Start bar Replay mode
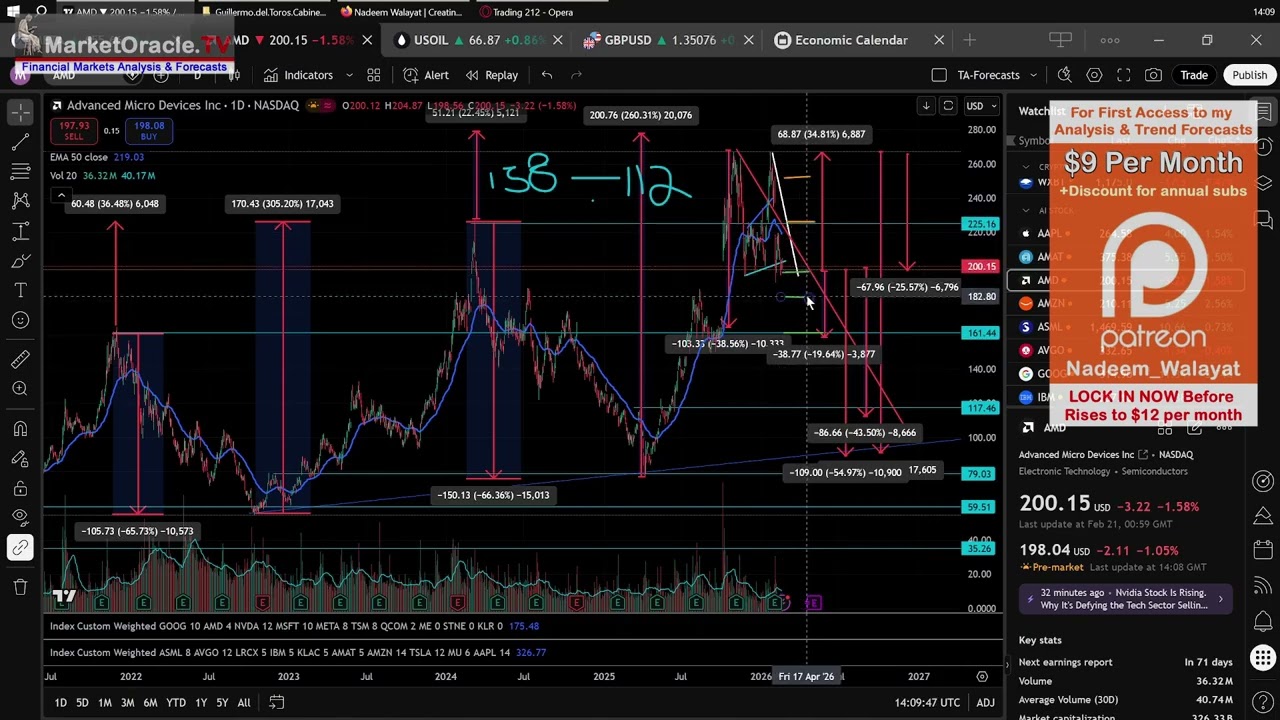 point(491,75)
